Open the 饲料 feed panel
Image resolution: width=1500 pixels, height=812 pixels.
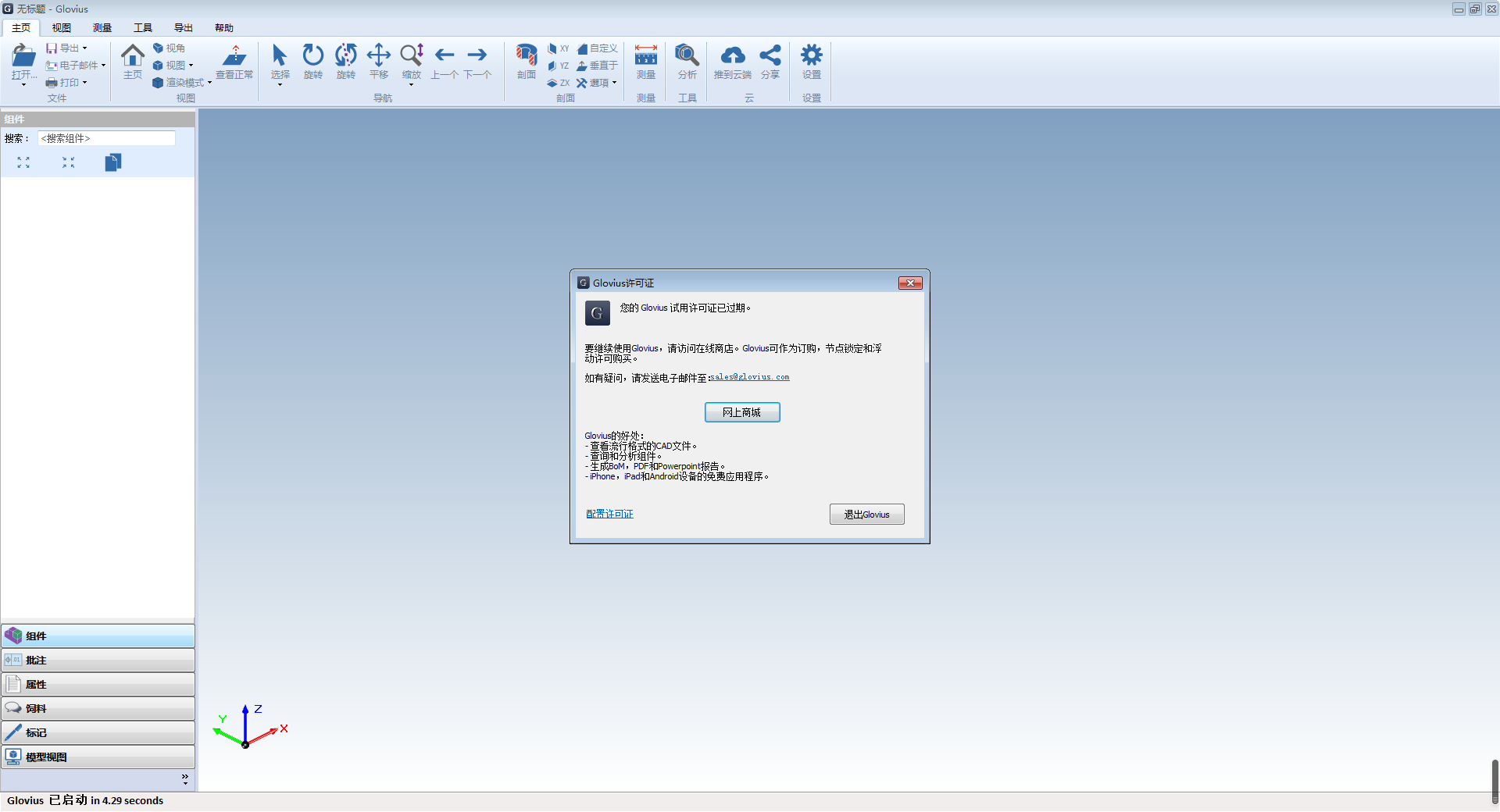98,708
